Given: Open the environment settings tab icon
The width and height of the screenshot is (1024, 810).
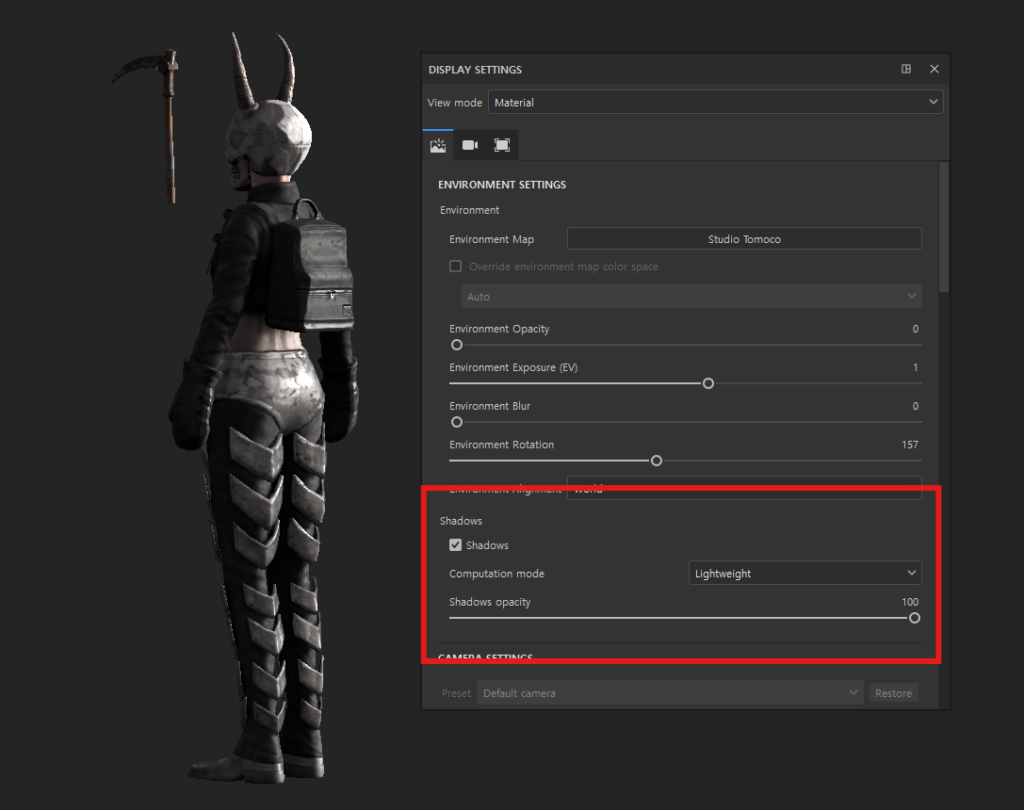Looking at the screenshot, I should (x=438, y=145).
